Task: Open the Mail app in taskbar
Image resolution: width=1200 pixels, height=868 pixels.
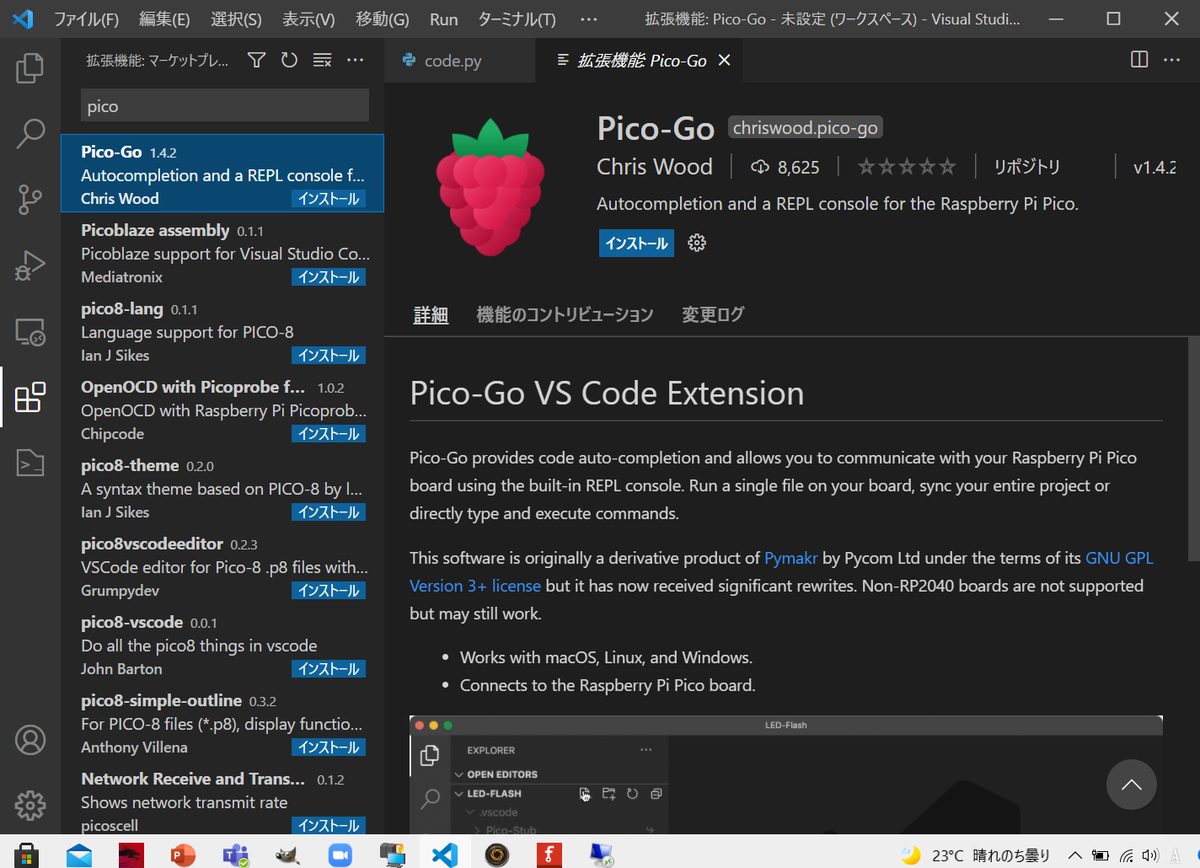Action: 79,855
